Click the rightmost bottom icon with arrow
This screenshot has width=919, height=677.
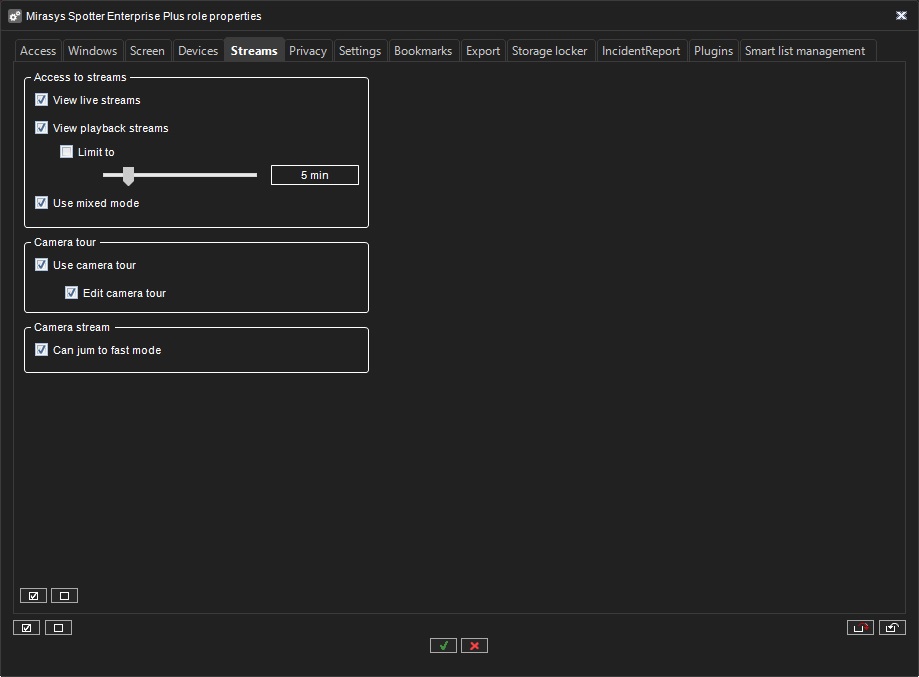[x=892, y=628]
